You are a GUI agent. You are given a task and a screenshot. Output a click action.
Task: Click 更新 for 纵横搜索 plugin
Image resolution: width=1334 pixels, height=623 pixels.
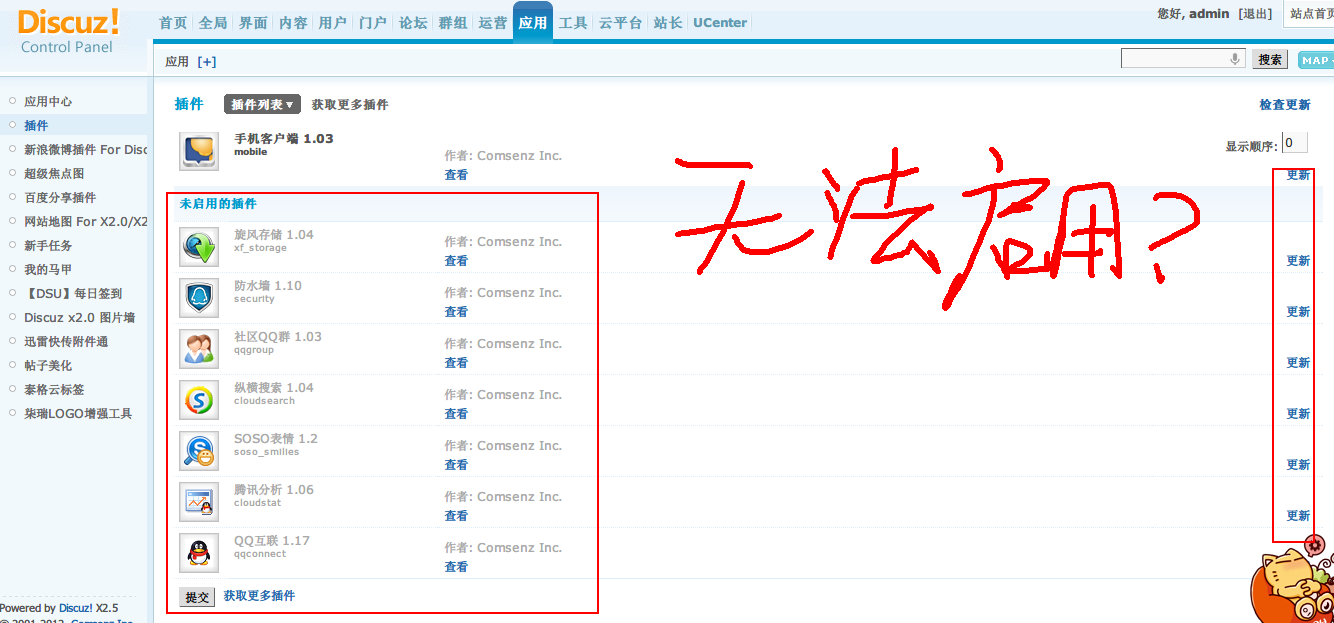(1298, 414)
